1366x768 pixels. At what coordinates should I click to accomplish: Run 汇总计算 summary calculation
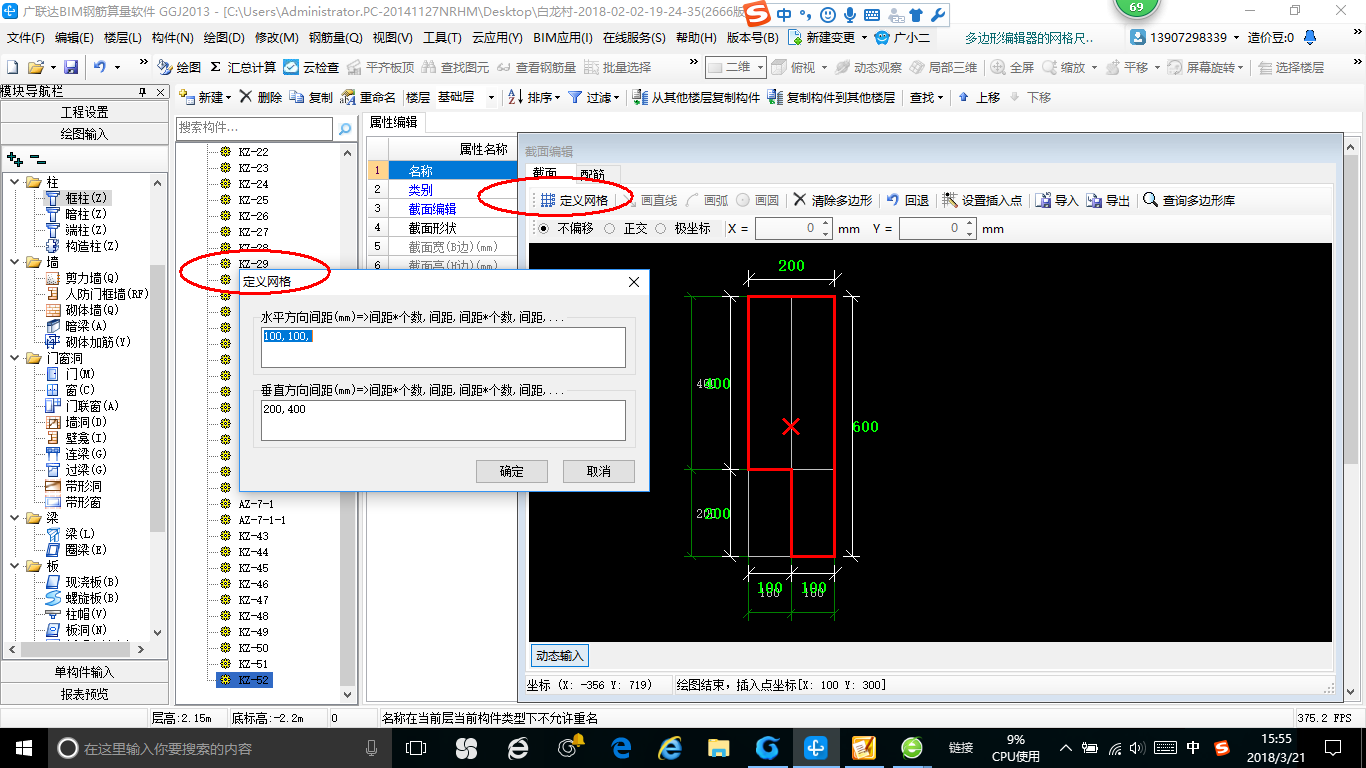click(243, 67)
